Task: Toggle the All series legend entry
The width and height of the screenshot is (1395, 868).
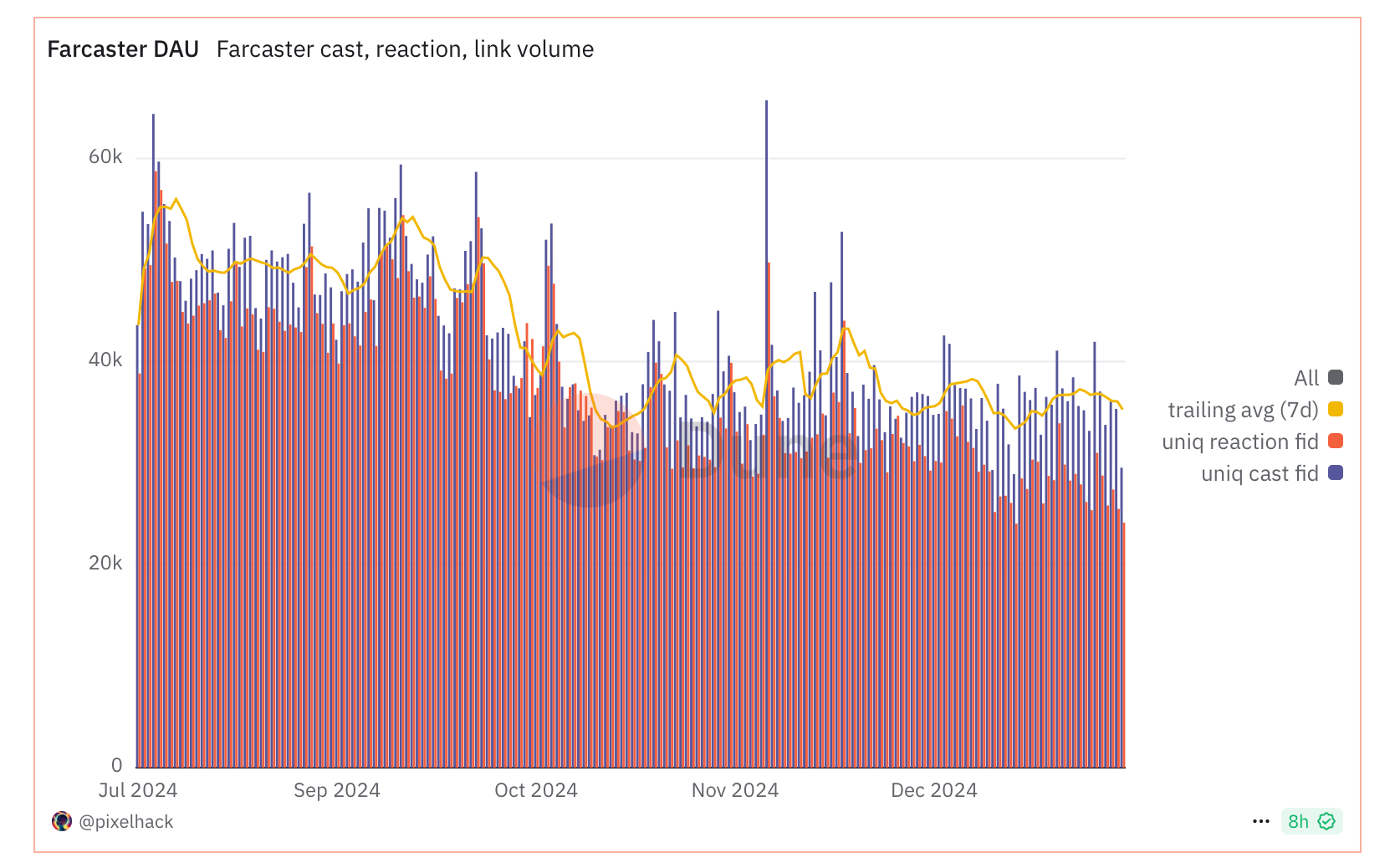Action: click(x=1318, y=378)
